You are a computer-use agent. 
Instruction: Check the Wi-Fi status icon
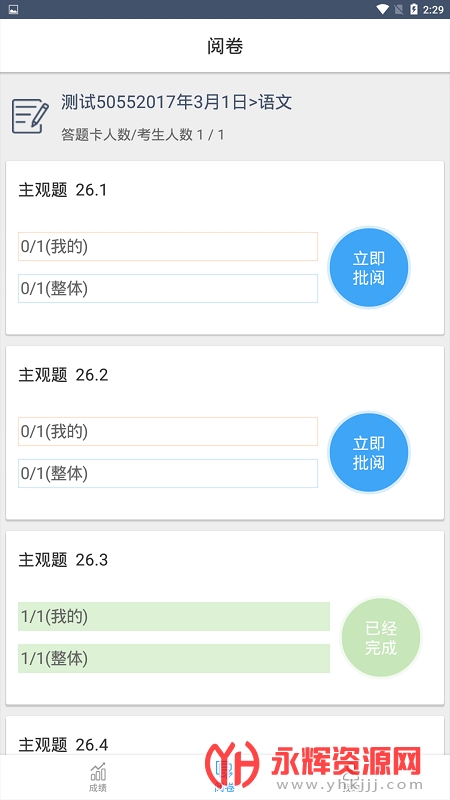pyautogui.click(x=382, y=9)
